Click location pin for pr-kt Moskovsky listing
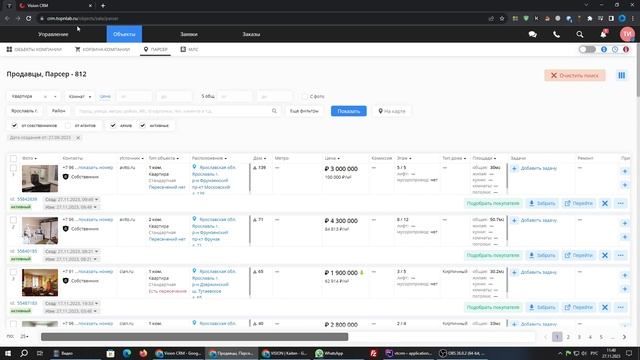Viewport: 640px width, 360px height. (x=194, y=167)
